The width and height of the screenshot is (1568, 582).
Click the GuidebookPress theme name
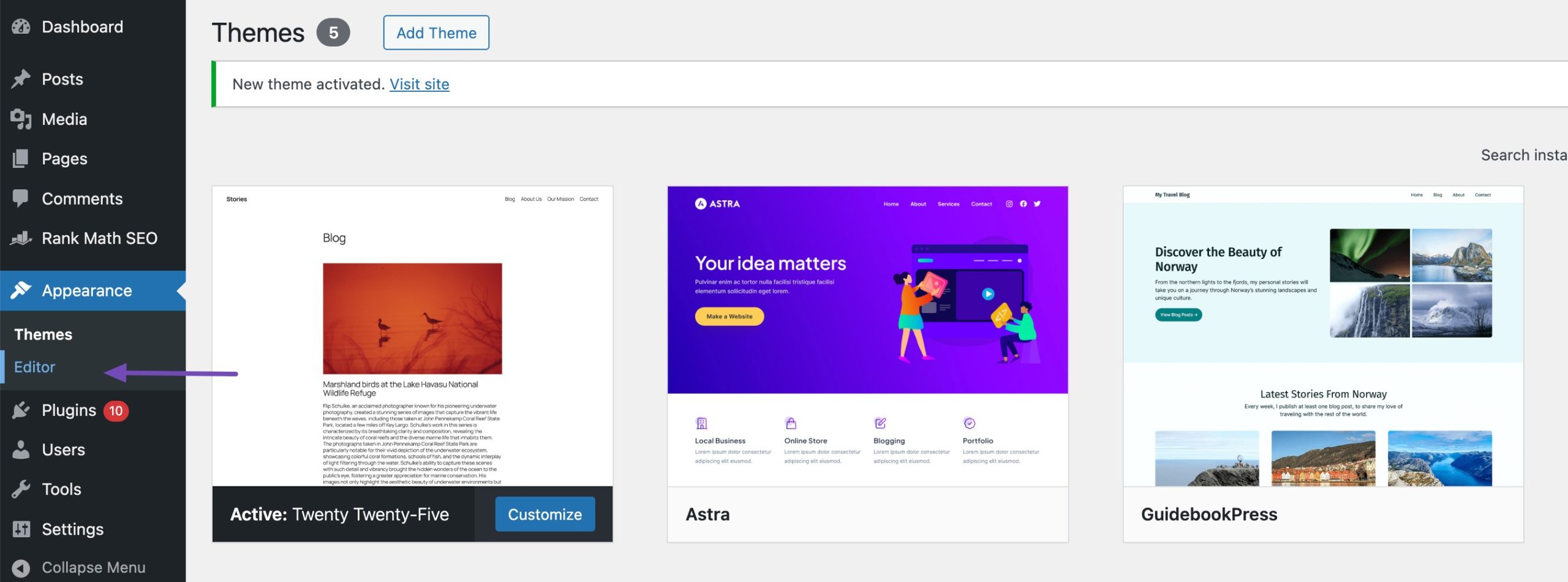(1209, 514)
